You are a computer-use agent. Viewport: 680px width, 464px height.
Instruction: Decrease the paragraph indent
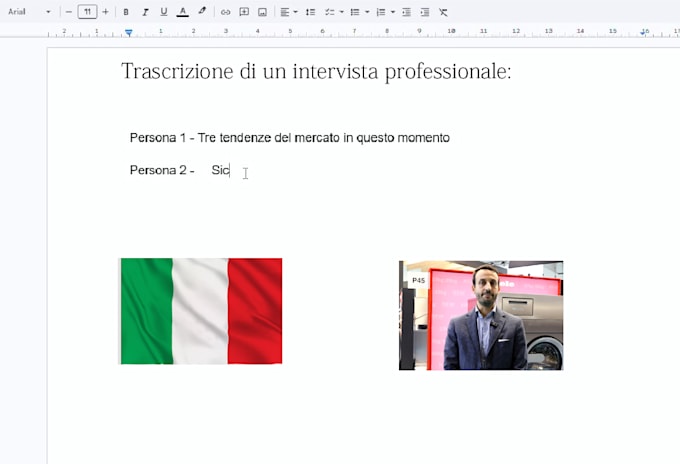[406, 12]
